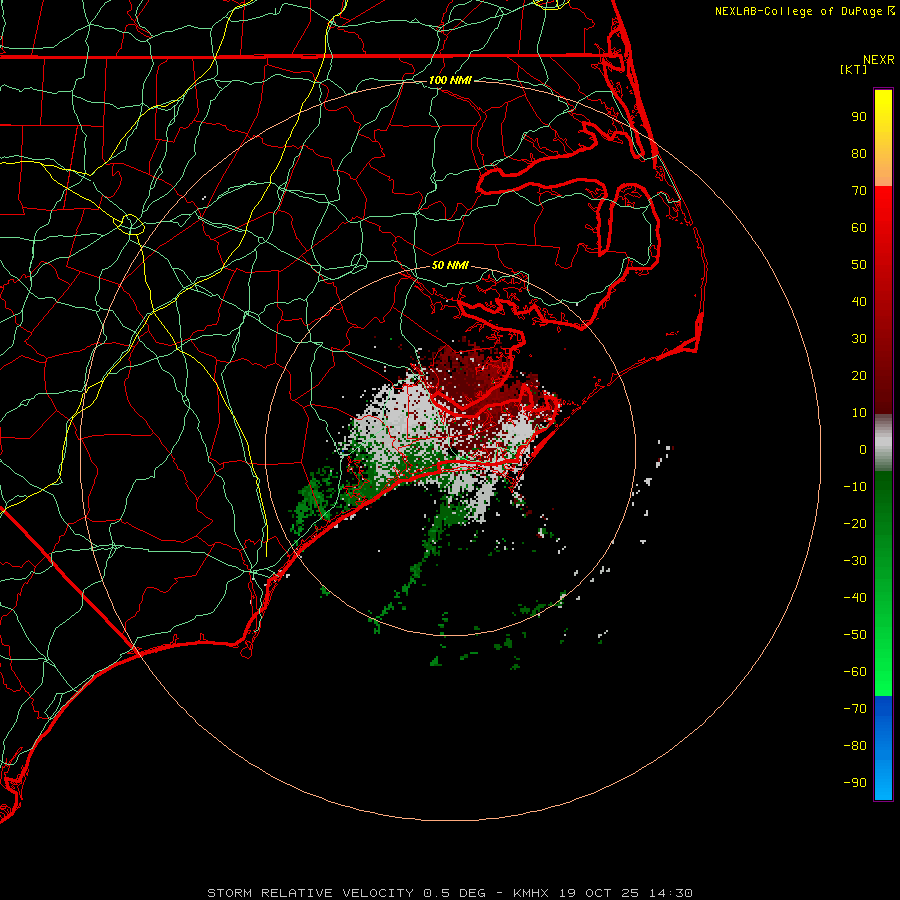
Task: Click the 50 value on the velocity scale
Action: tap(859, 265)
